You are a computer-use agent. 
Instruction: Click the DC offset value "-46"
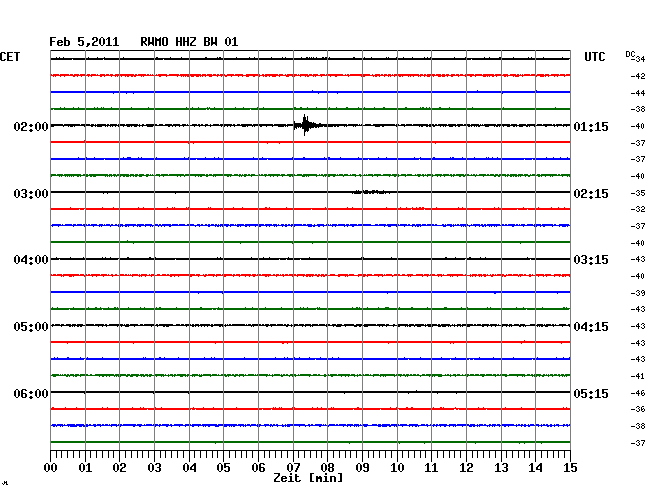pos(638,393)
